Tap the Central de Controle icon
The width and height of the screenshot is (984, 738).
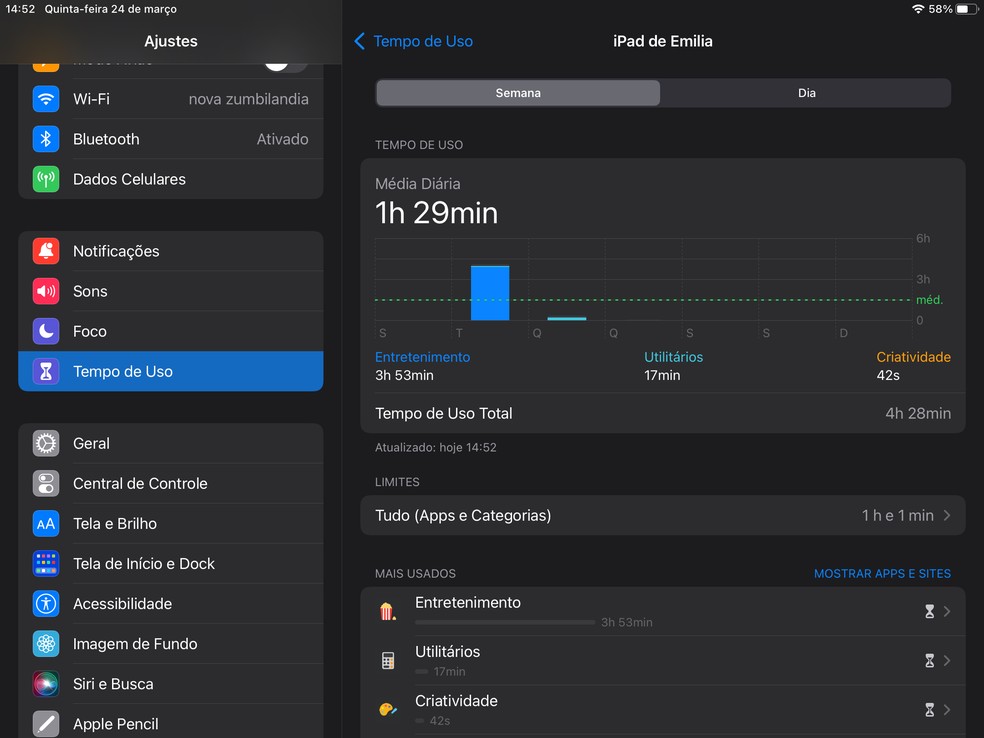[46, 484]
